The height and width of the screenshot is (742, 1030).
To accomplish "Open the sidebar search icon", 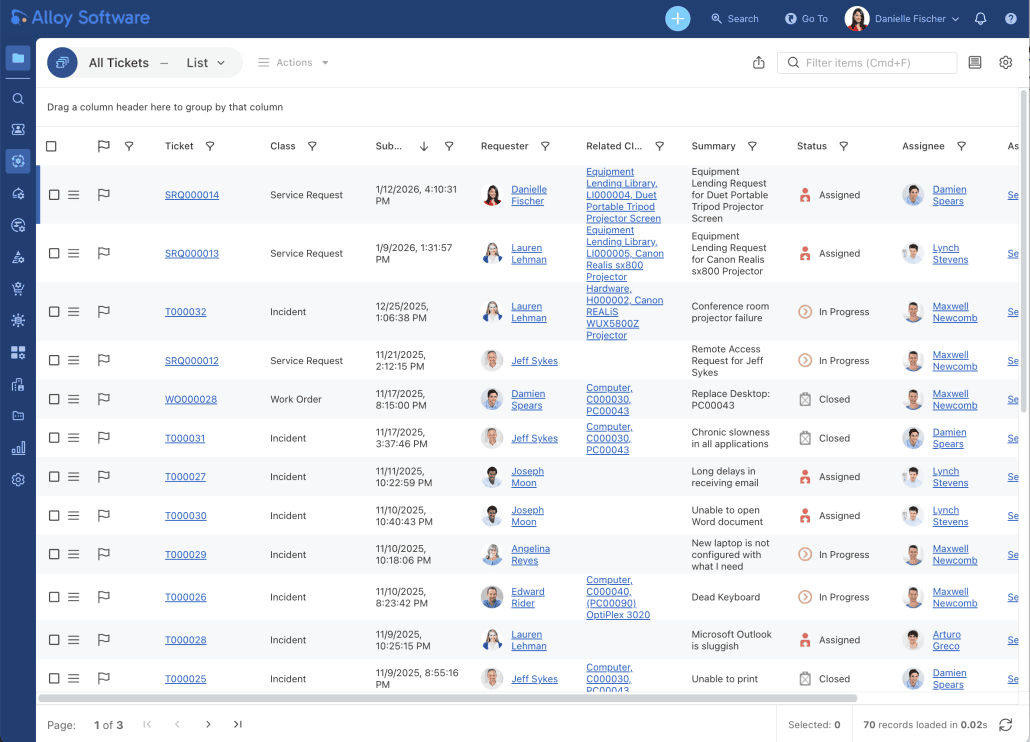I will tap(18, 99).
